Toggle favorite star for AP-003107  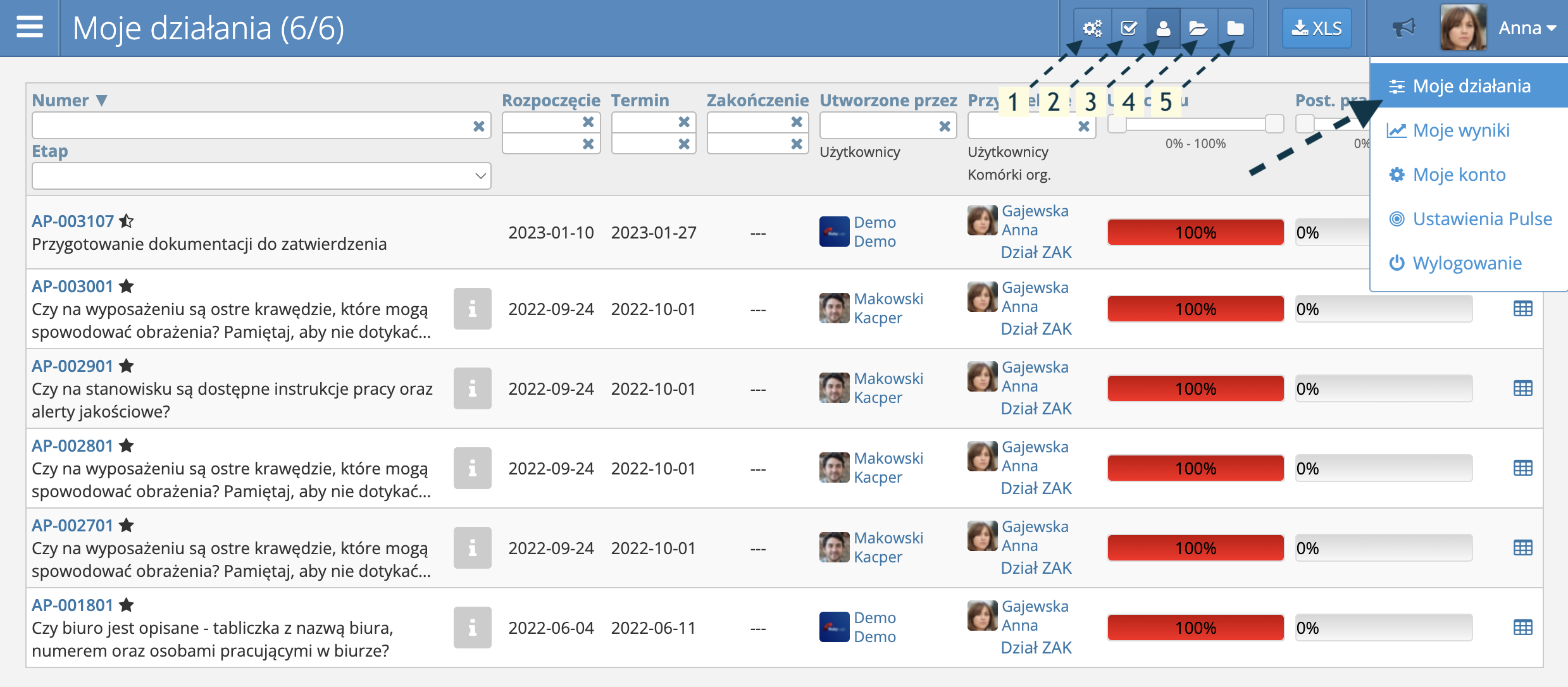[127, 221]
